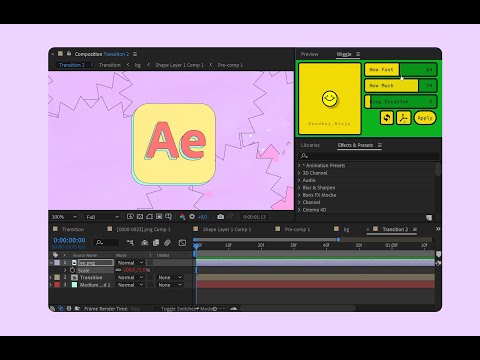Open the Wiggle panel menu icon
Screen dimensions: 480x360
pyautogui.click(x=358, y=54)
